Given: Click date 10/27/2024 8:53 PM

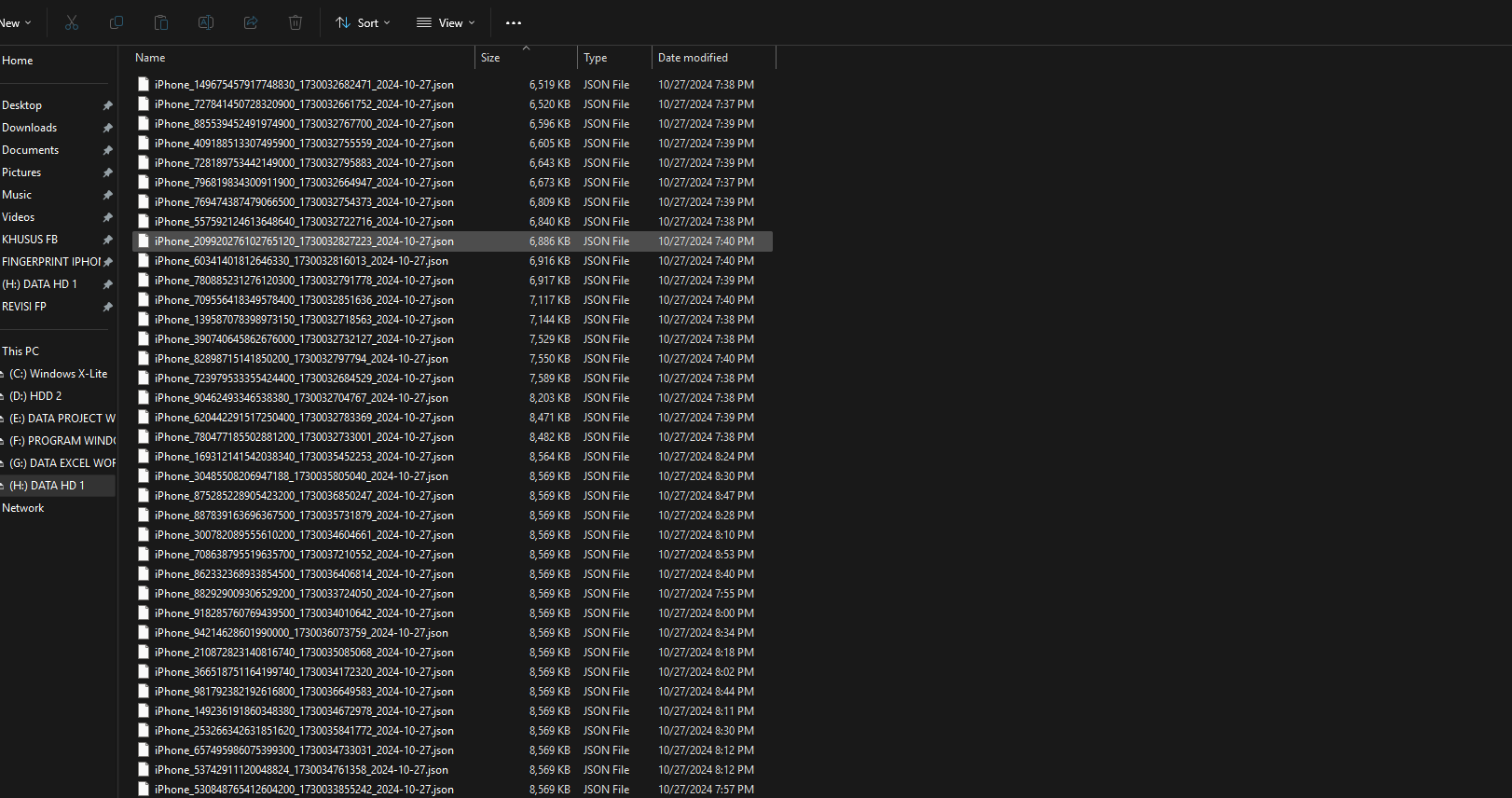Looking at the screenshot, I should pos(706,555).
